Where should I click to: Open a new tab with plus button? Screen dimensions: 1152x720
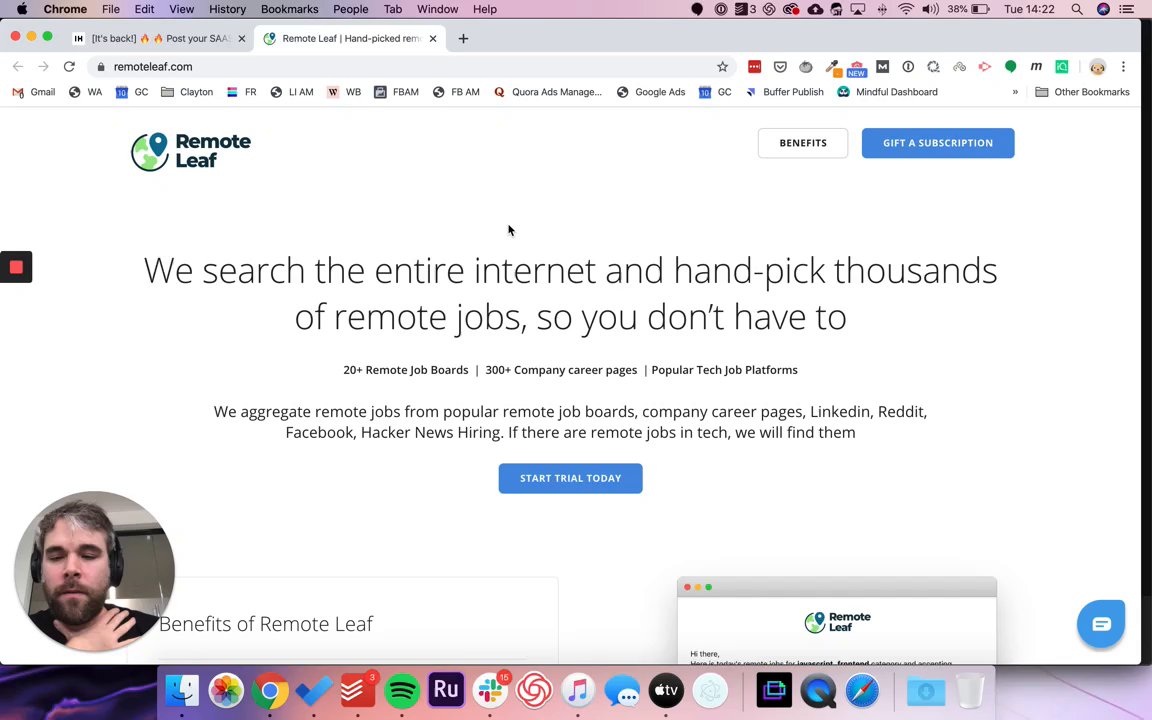click(x=463, y=39)
